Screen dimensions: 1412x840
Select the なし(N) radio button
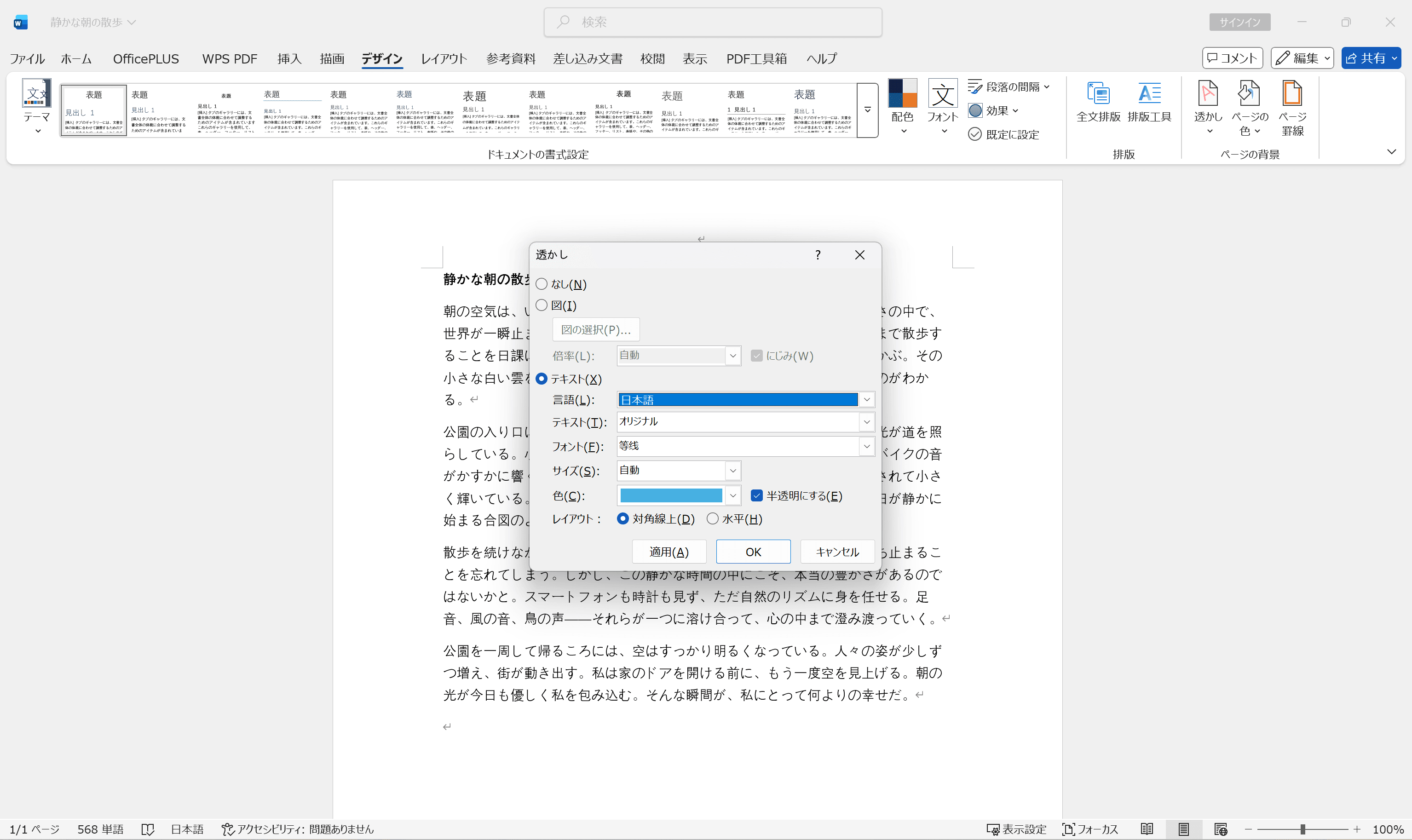point(542,284)
